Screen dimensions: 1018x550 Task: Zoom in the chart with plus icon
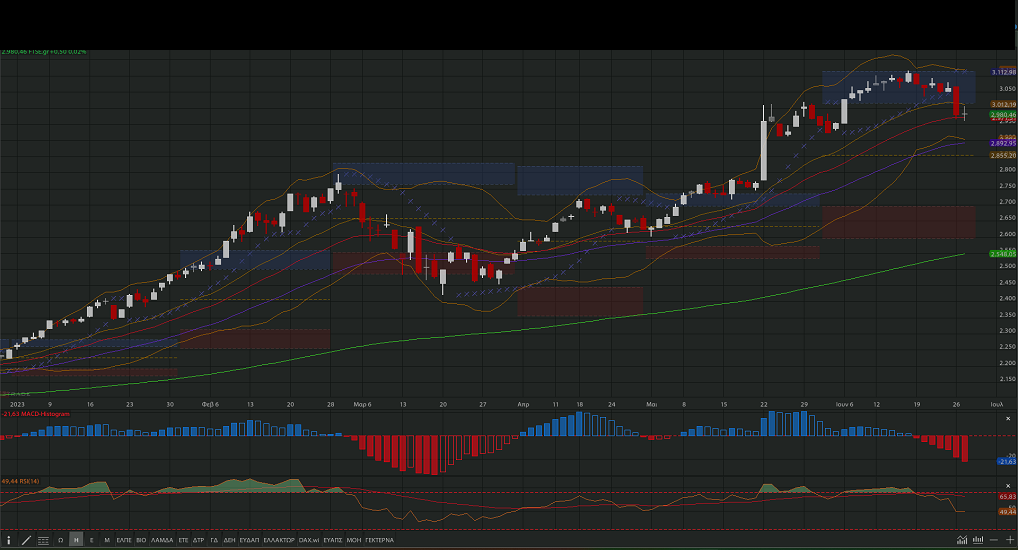click(1010, 540)
